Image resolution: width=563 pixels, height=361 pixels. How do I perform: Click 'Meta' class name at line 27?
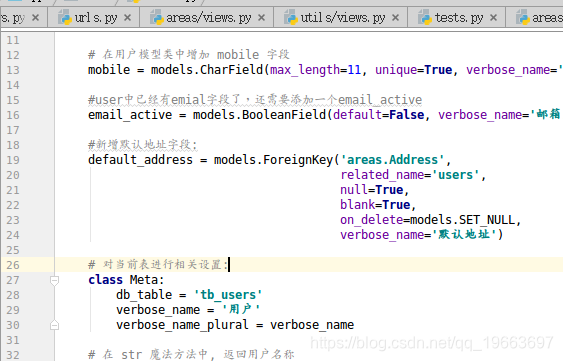tap(144, 280)
